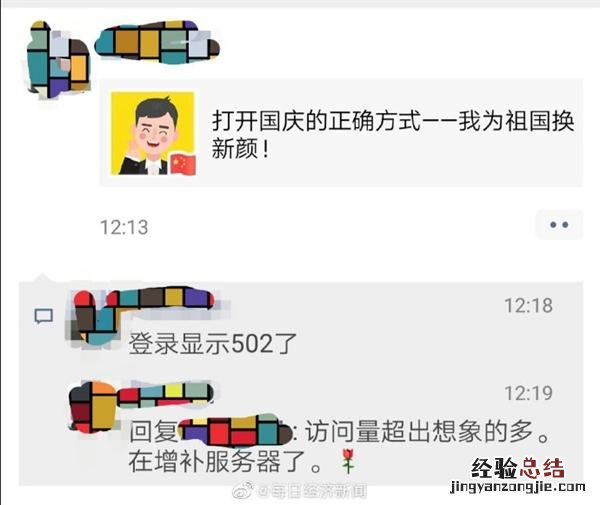Tap the censored name after 回复
600x505 pixels.
pyautogui.click(x=235, y=430)
